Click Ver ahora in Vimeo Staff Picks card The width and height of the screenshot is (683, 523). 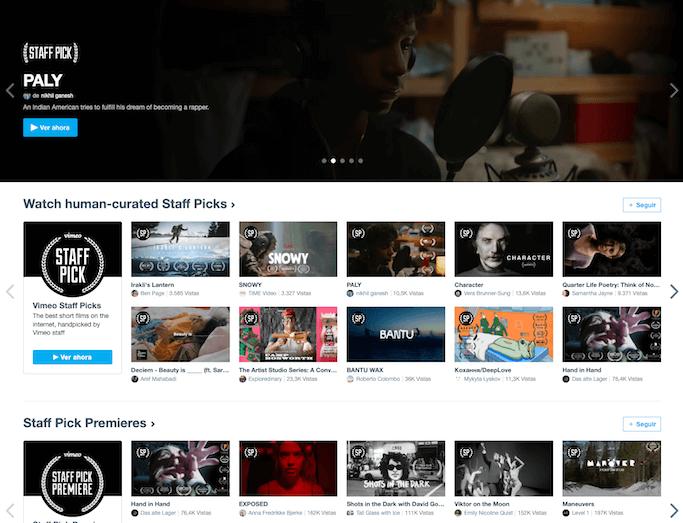click(72, 357)
